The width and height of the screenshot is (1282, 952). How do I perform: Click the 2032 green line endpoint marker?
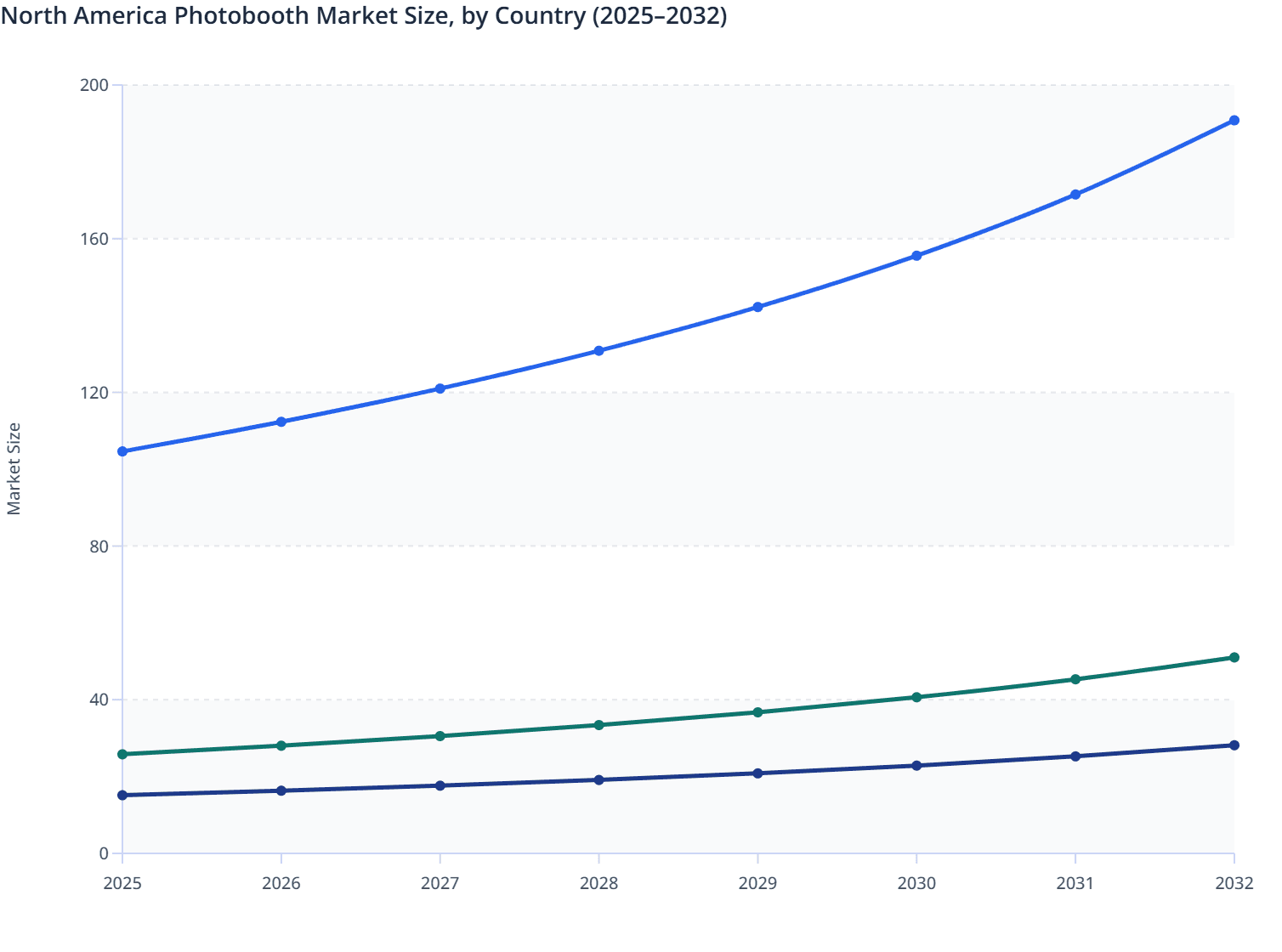coord(1234,657)
